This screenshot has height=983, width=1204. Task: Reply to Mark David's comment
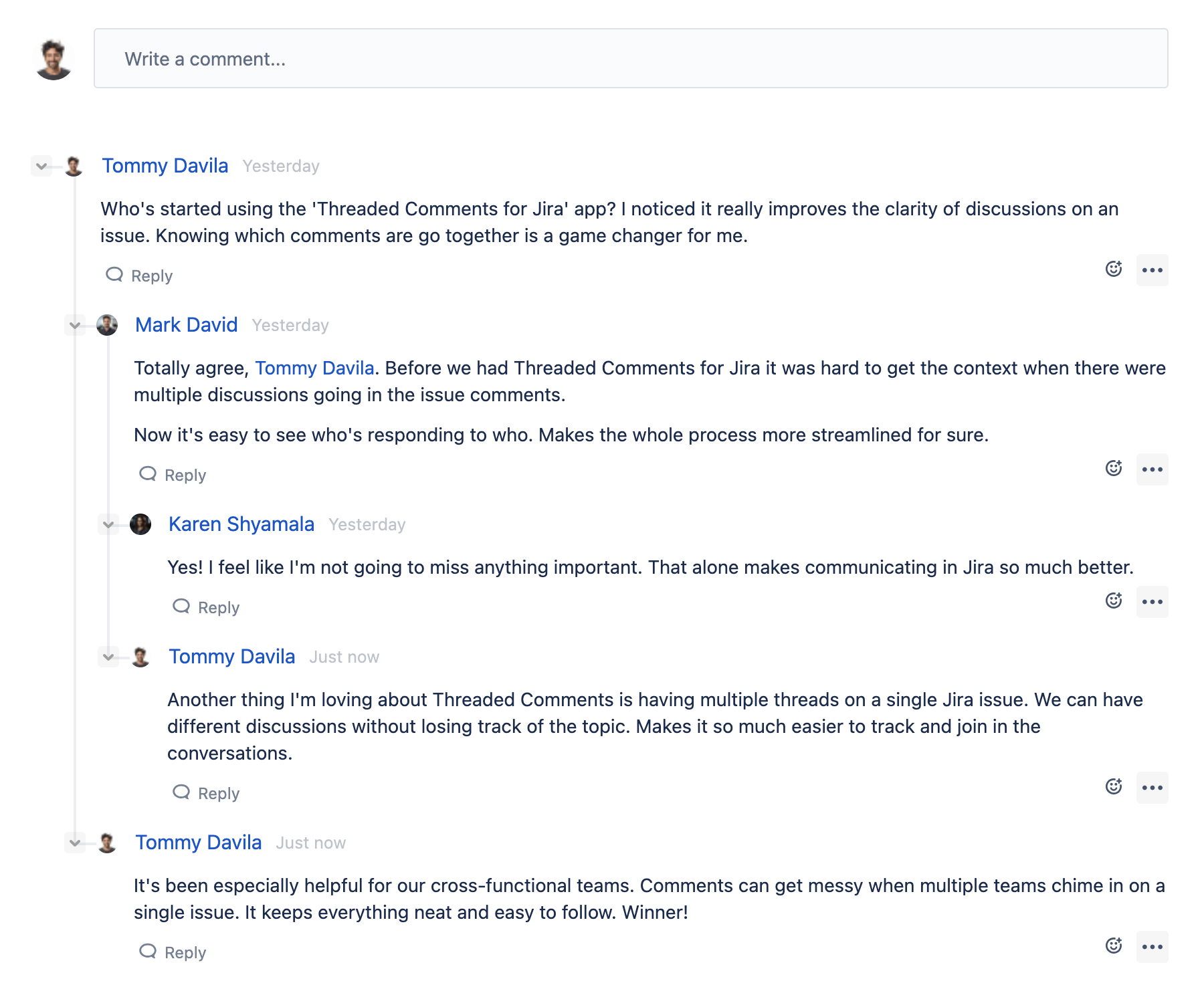[173, 475]
